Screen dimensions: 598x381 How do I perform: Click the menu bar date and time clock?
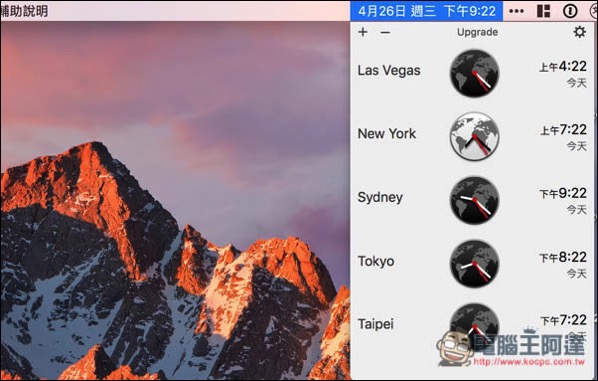point(426,11)
